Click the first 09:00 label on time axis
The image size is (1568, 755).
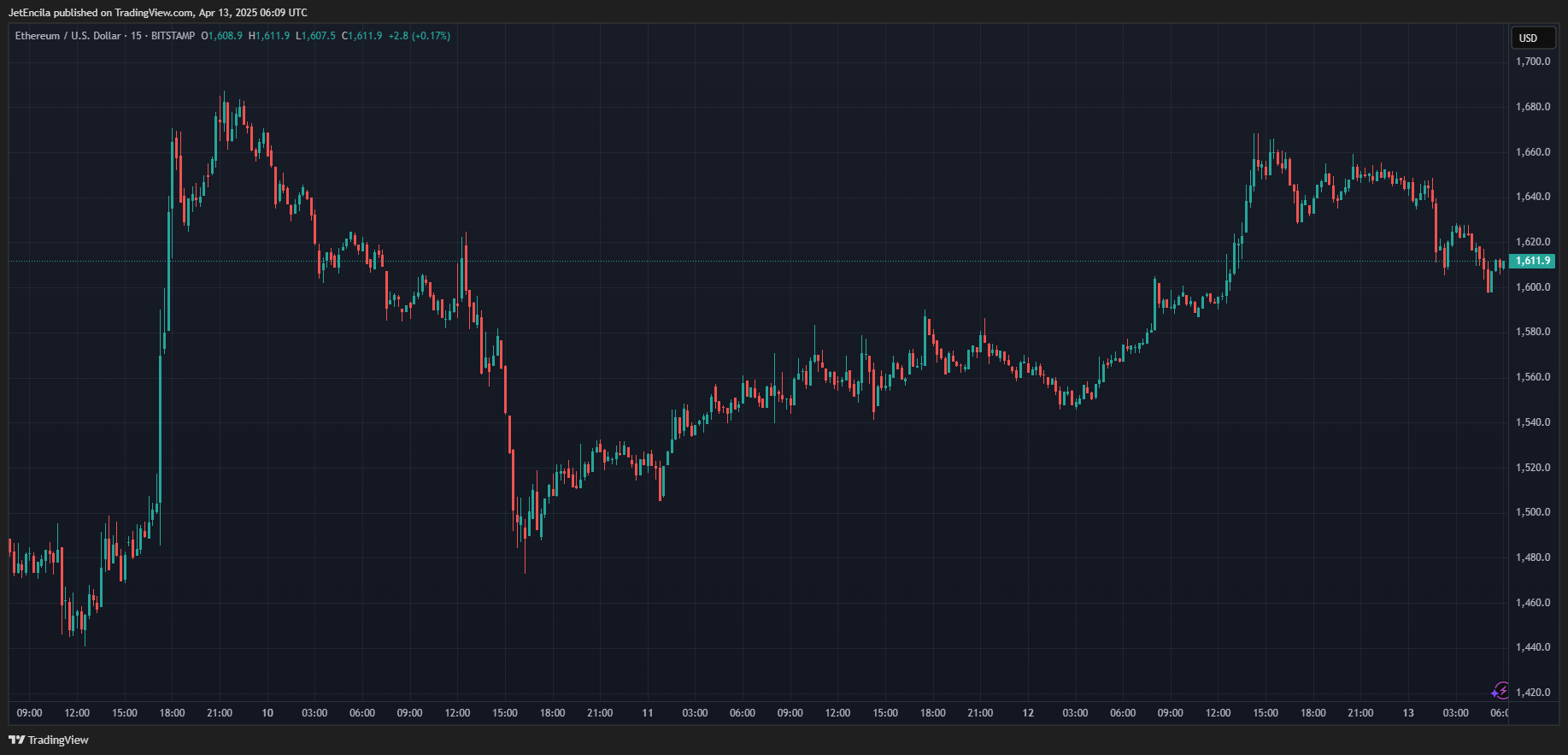point(29,713)
